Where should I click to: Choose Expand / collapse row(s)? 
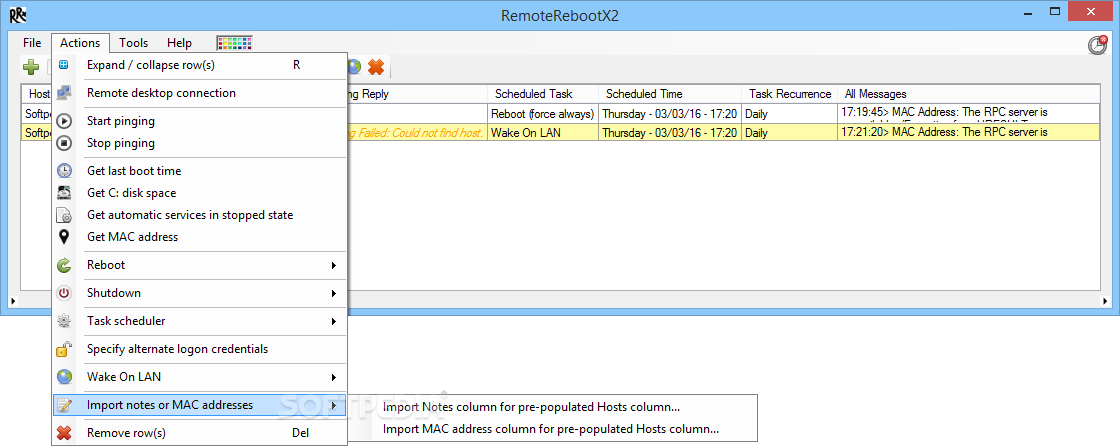point(200,65)
